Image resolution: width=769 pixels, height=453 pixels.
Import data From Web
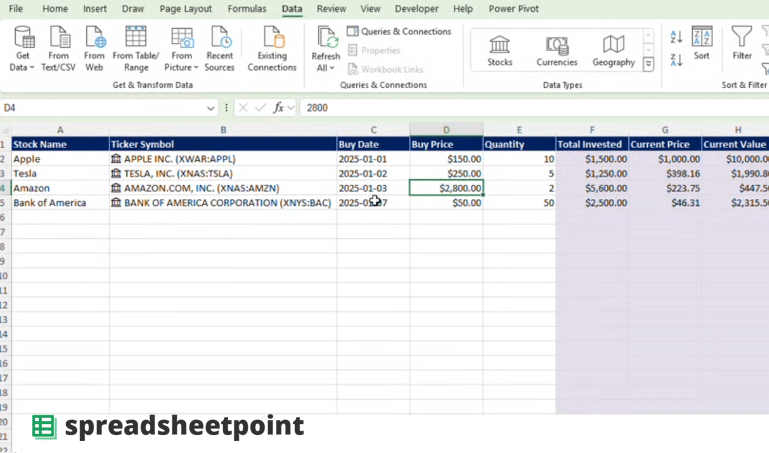pyautogui.click(x=94, y=49)
